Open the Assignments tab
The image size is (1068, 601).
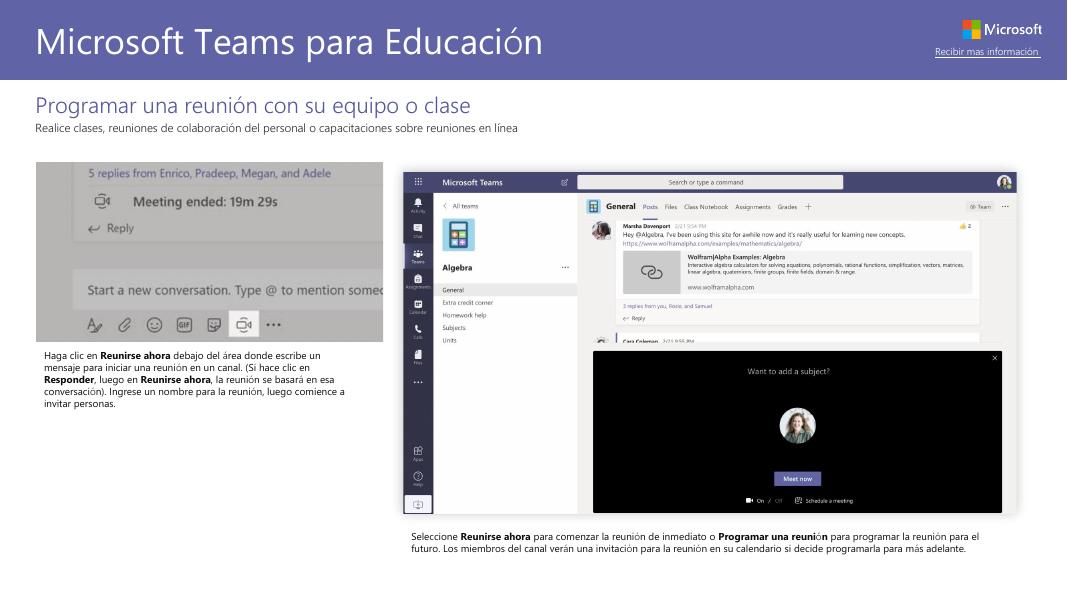point(753,207)
